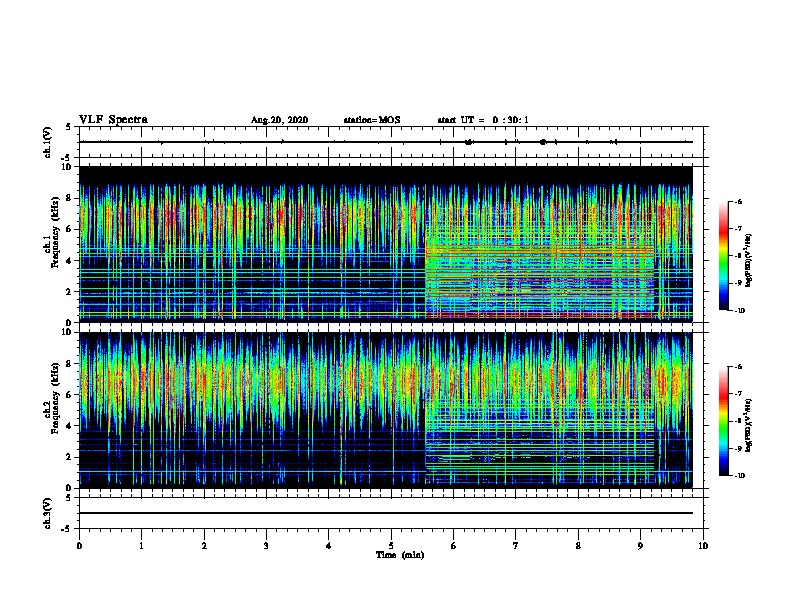Screen dimensions: 792x612
Task: Click the '-10' label on ch.2 color bar
Action: (739, 476)
